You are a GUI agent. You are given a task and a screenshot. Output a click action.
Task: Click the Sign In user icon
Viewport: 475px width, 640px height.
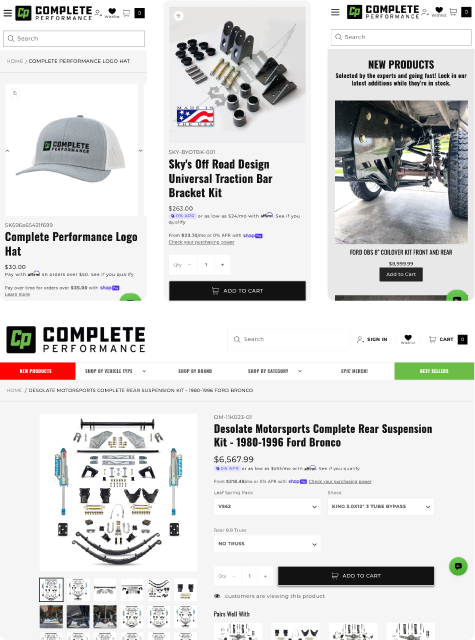pos(360,339)
